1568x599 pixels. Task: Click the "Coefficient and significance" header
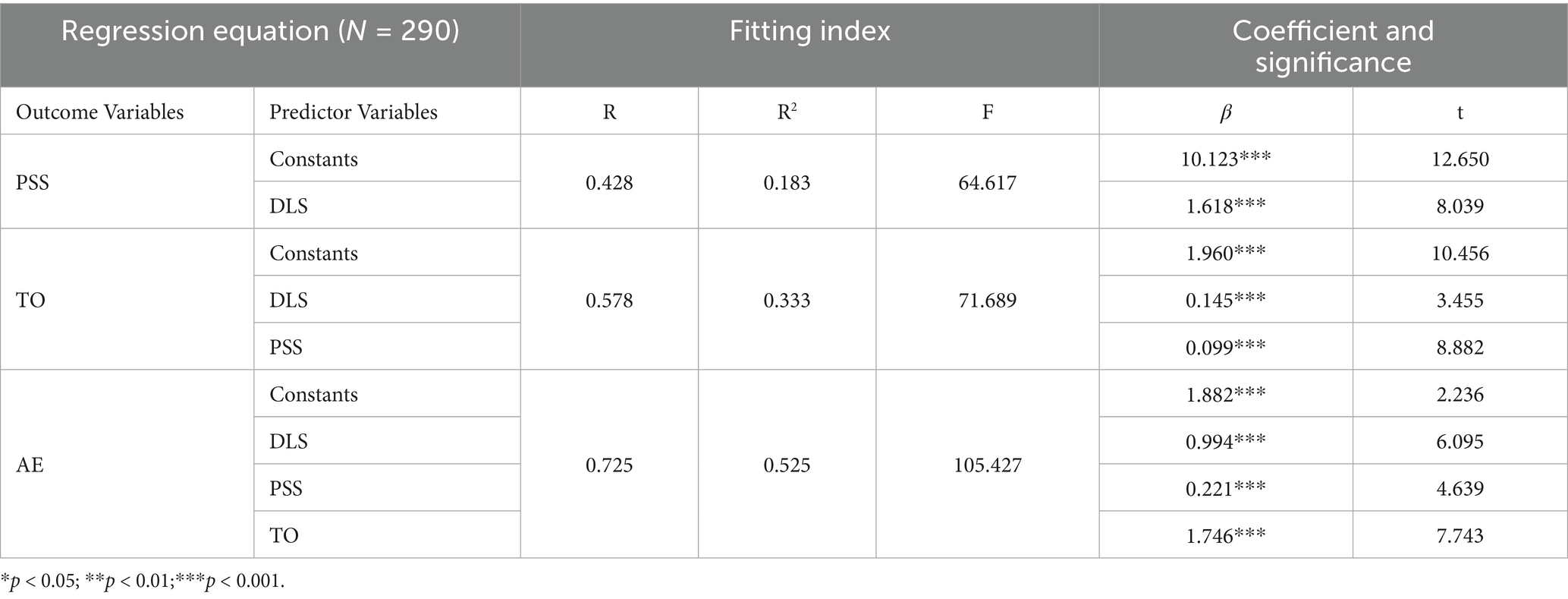click(x=1333, y=46)
